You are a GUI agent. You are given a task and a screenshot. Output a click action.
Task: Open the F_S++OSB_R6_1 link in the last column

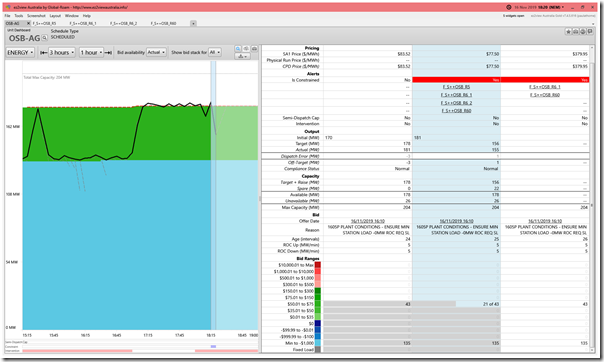[x=545, y=87]
